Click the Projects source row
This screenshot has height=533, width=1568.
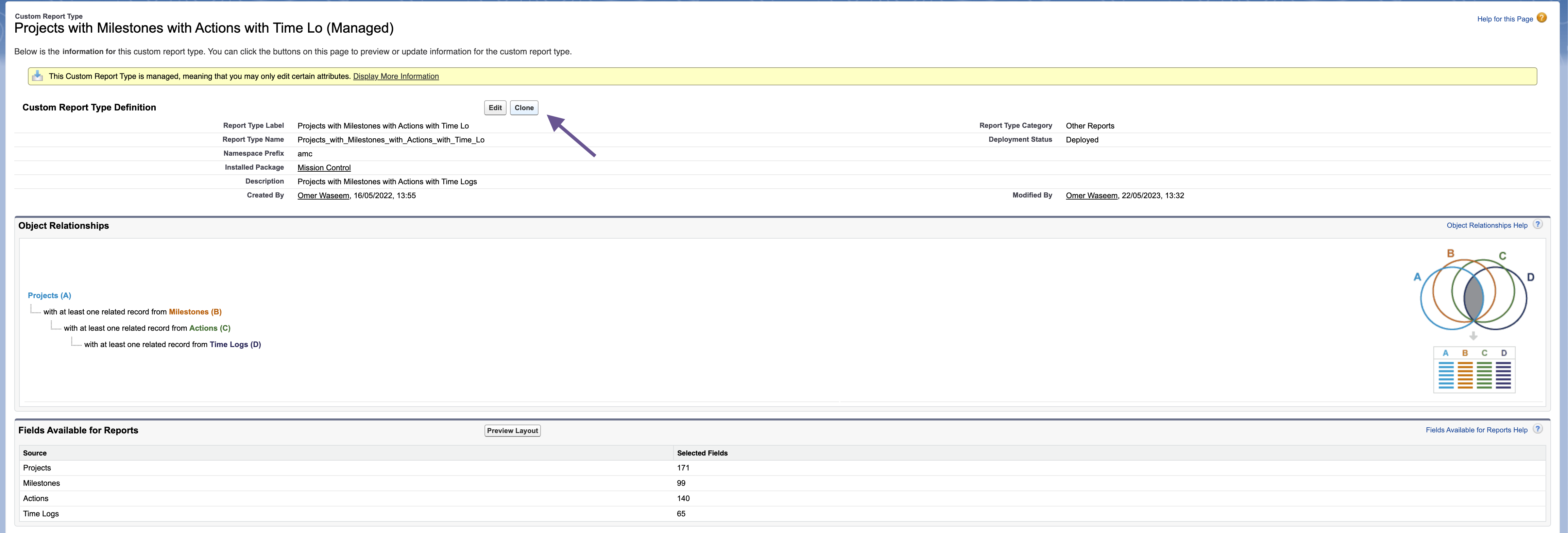(x=782, y=468)
